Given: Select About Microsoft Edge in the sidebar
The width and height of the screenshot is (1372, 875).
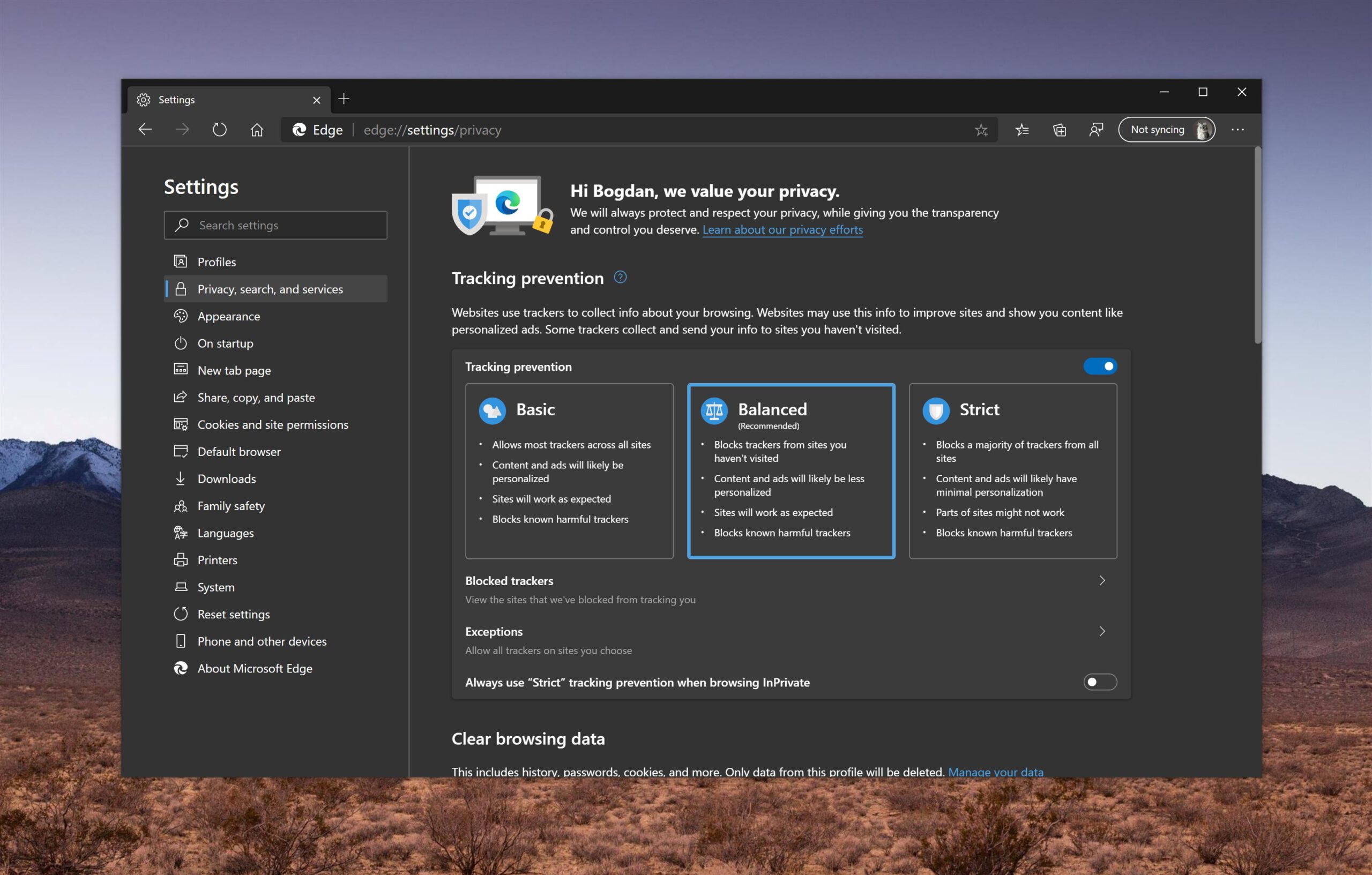Looking at the screenshot, I should (x=254, y=668).
